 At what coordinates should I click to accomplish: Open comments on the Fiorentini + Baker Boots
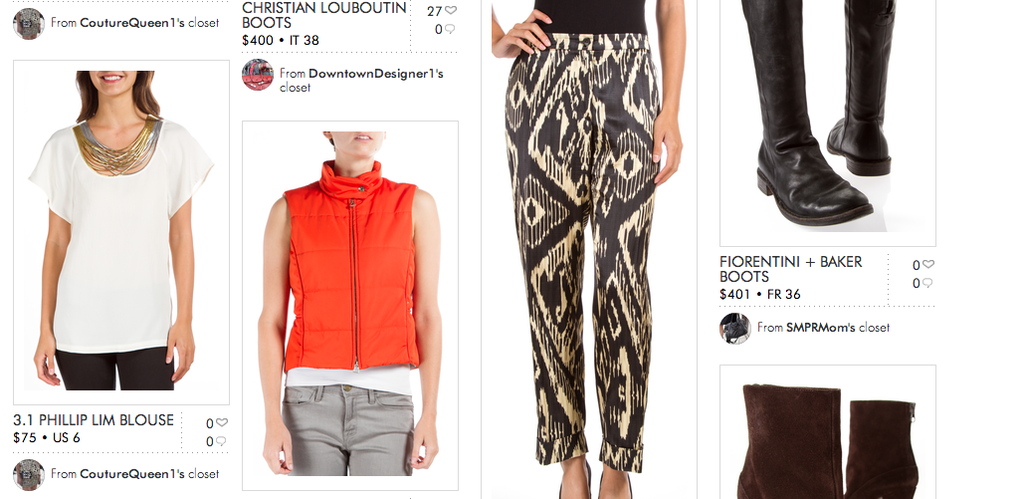pyautogui.click(x=927, y=283)
